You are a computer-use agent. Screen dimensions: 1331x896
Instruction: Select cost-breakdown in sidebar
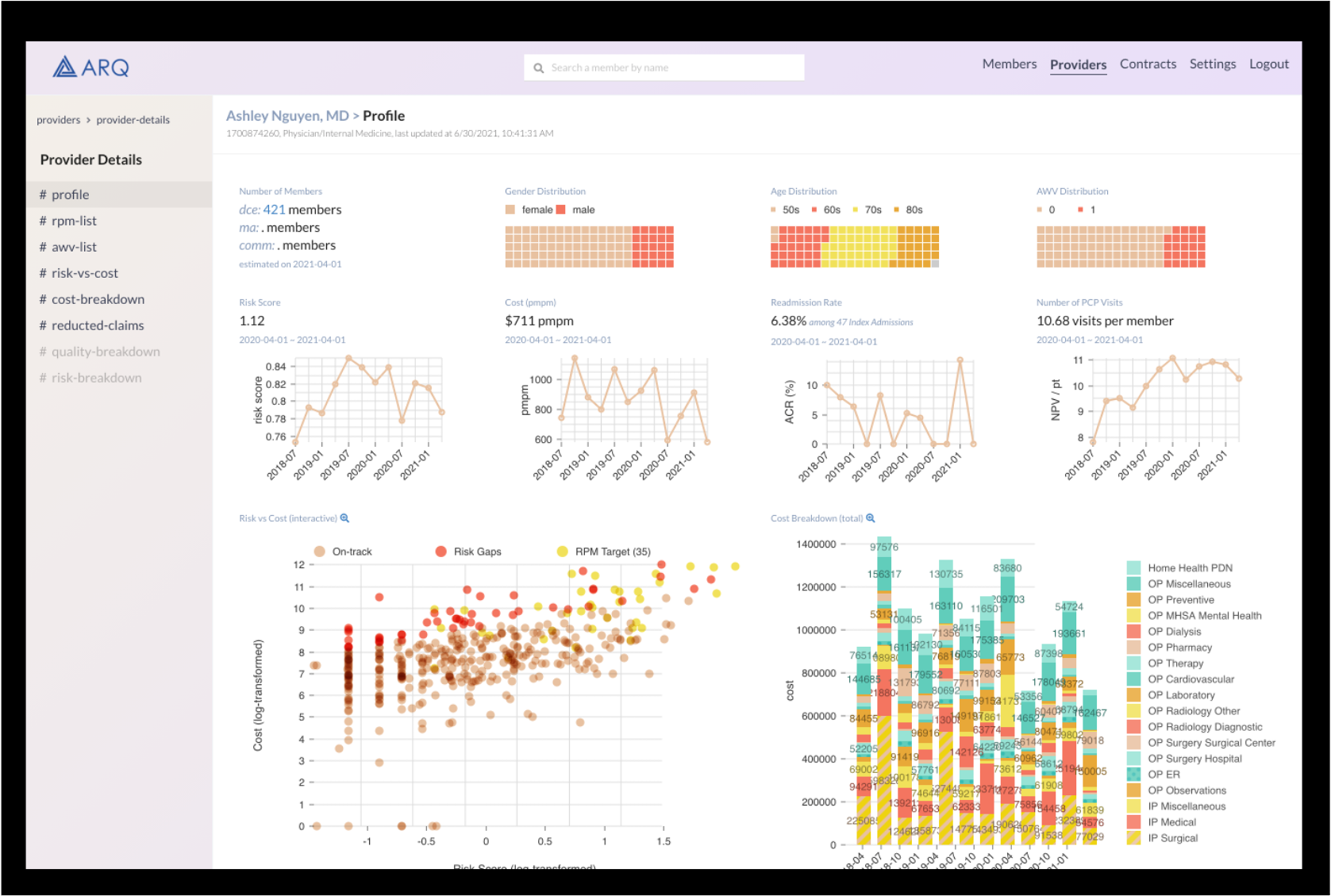click(x=98, y=299)
